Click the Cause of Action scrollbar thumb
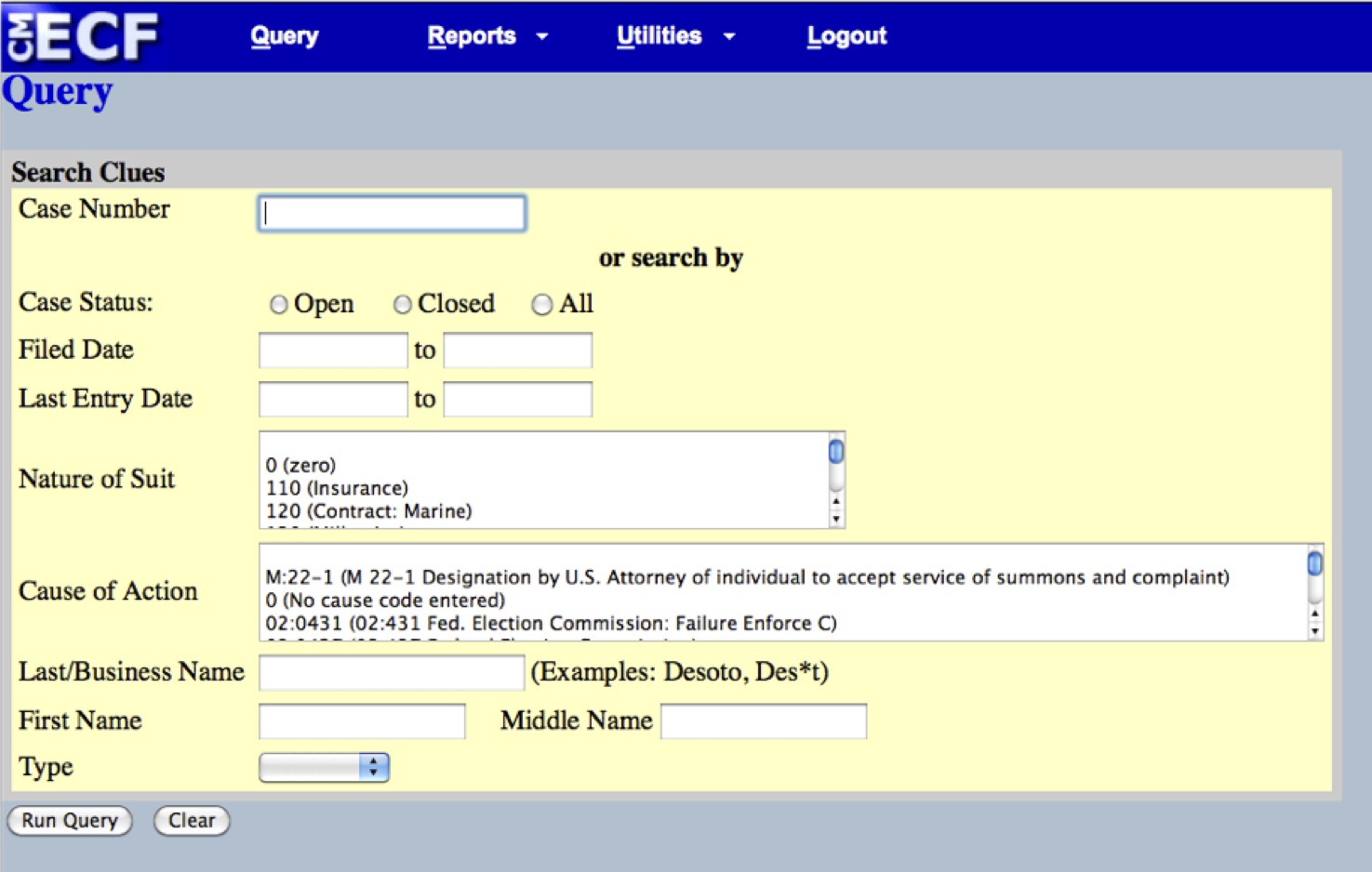The width and height of the screenshot is (1372, 872). [1314, 563]
